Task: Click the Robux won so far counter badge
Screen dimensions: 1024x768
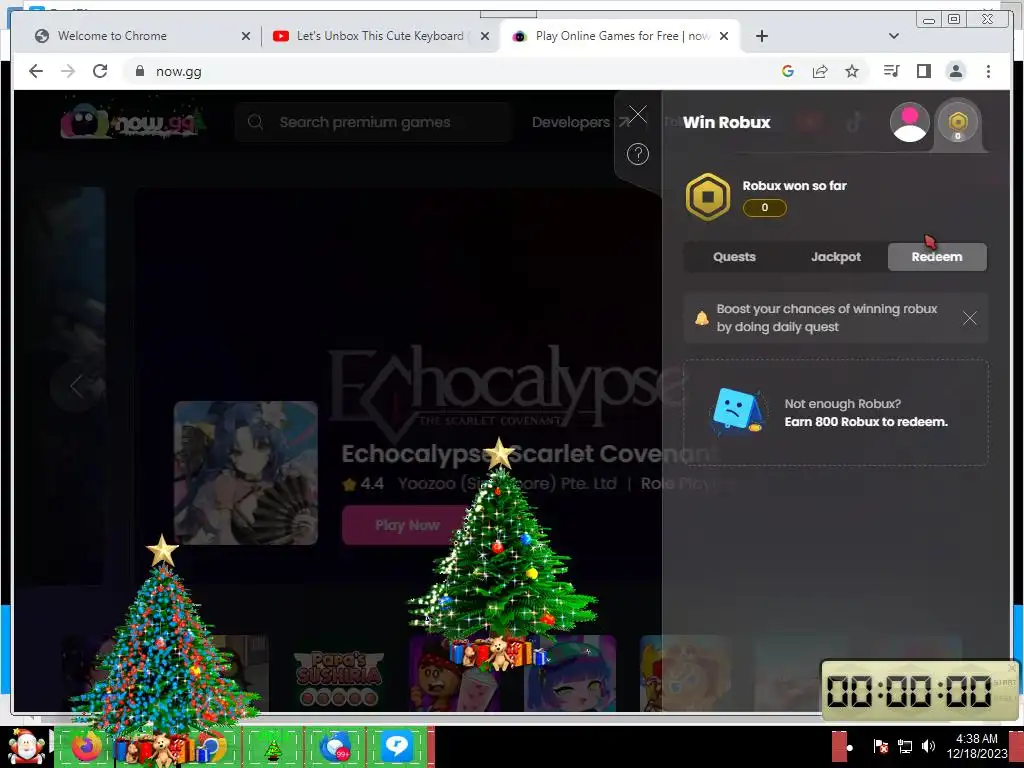Action: 765,208
